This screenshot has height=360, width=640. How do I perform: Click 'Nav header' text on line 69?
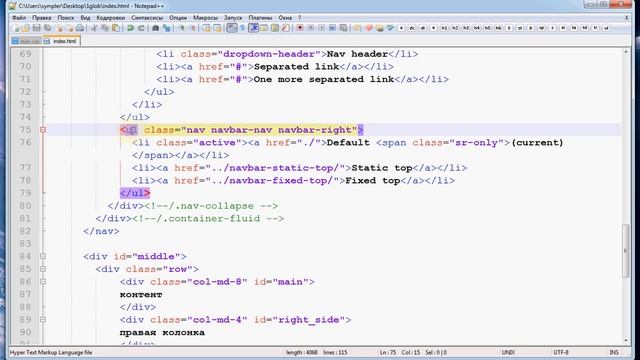tap(357, 54)
